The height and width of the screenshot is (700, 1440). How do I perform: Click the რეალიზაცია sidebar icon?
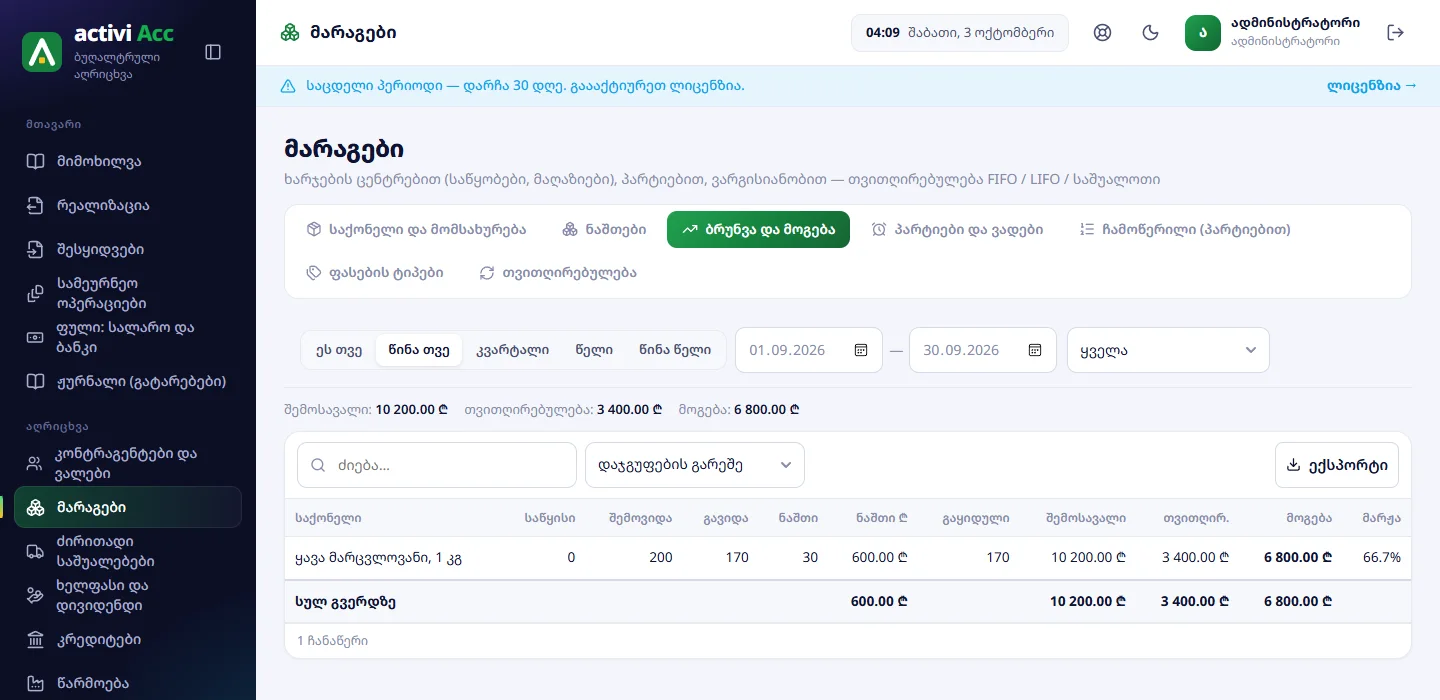point(35,206)
